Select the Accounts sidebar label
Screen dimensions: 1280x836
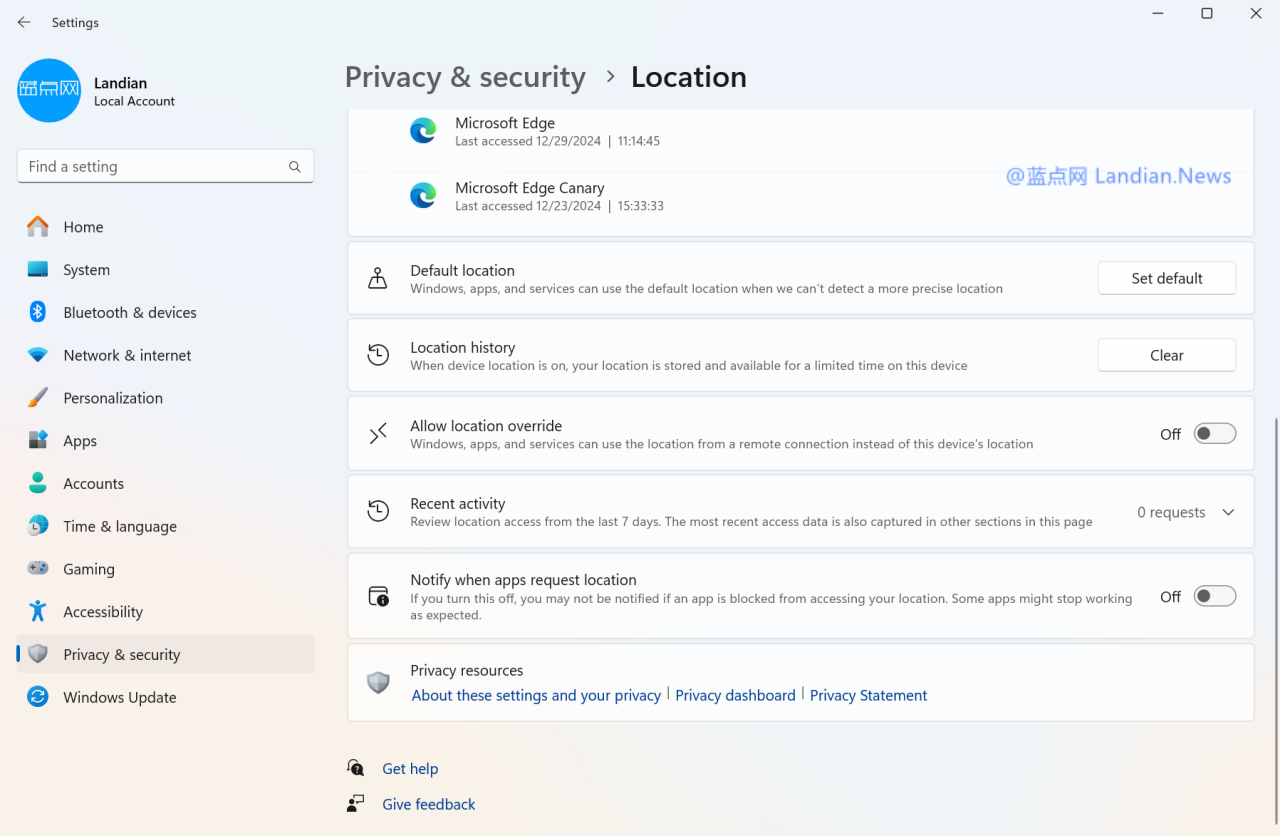pos(94,483)
